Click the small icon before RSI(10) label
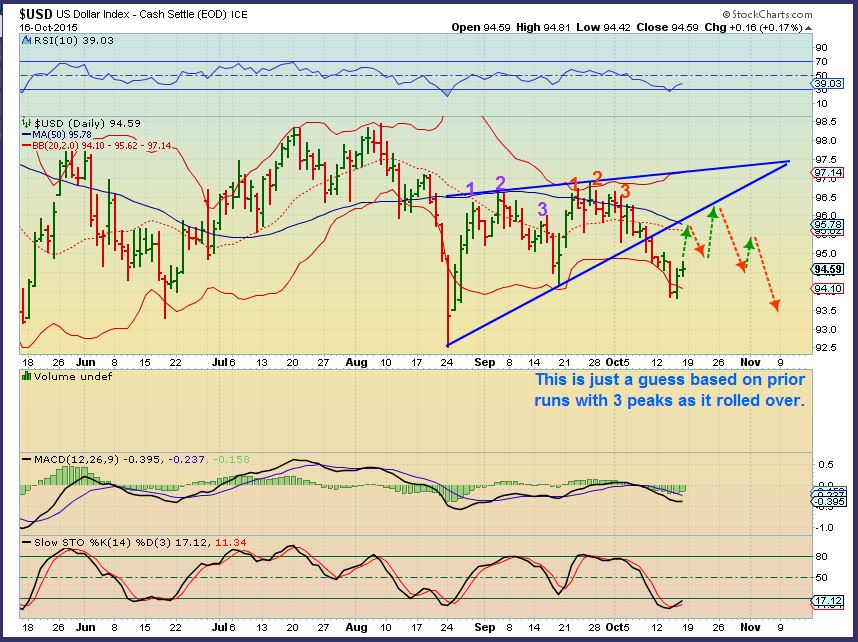Screen dimensions: 858x642 pyautogui.click(x=26, y=40)
